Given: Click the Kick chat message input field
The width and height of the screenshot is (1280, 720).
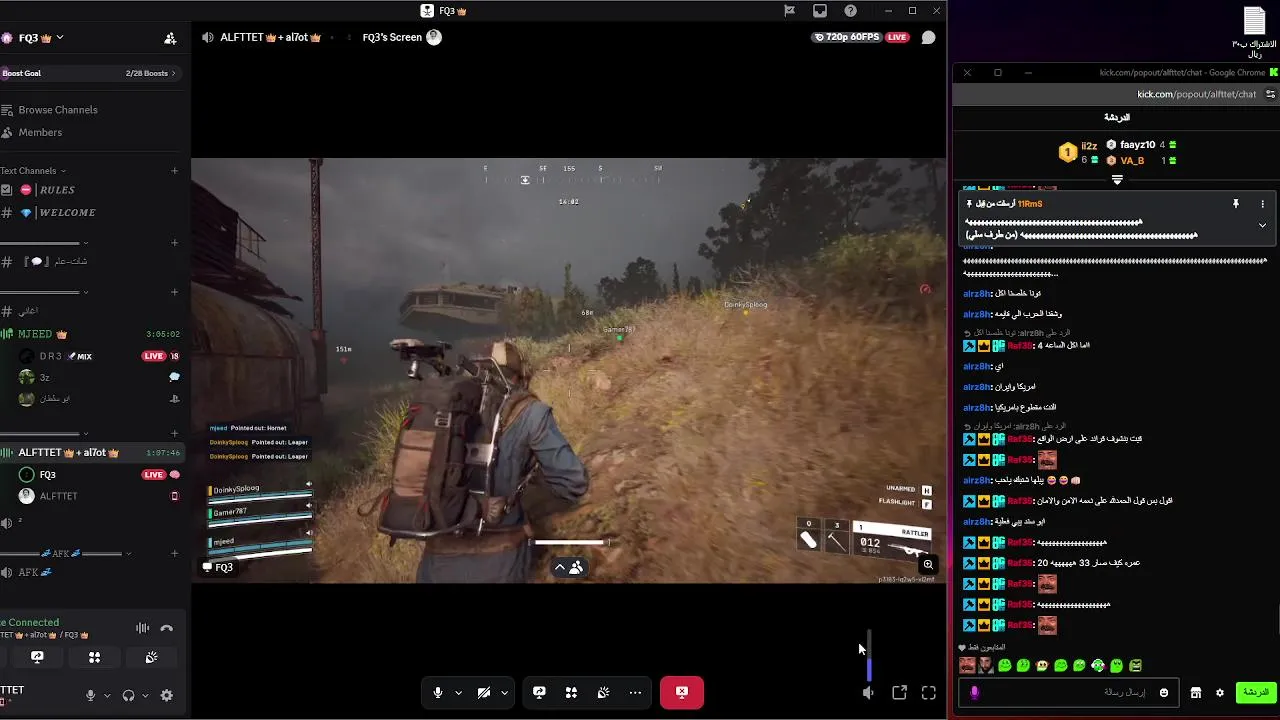Looking at the screenshot, I should coord(1070,692).
